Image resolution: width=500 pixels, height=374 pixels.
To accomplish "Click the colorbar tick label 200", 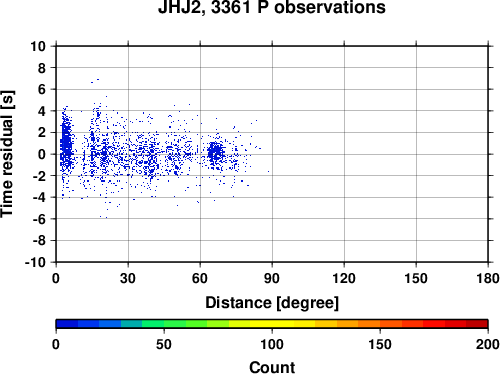I will click(487, 344).
